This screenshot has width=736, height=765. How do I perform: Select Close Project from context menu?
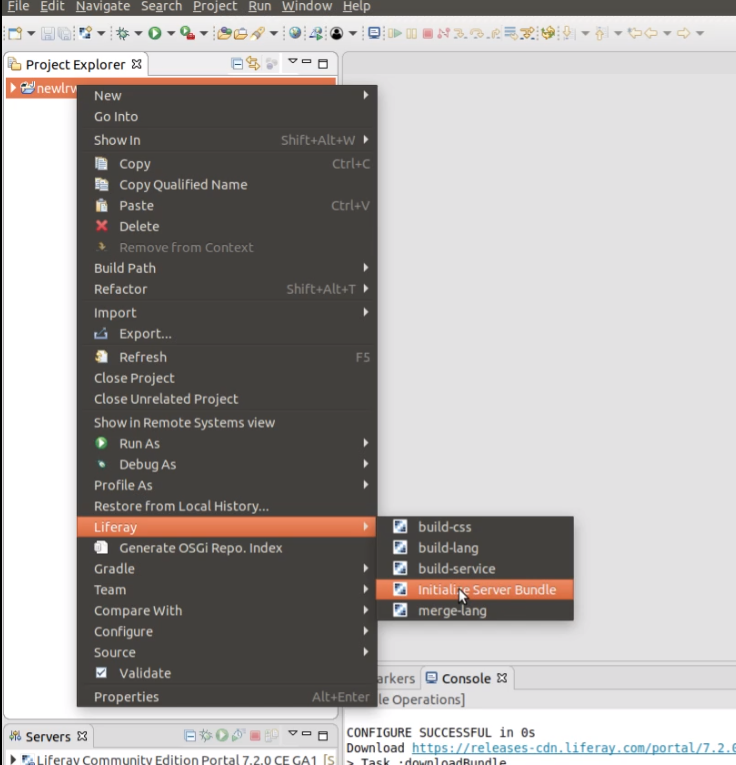(227, 378)
